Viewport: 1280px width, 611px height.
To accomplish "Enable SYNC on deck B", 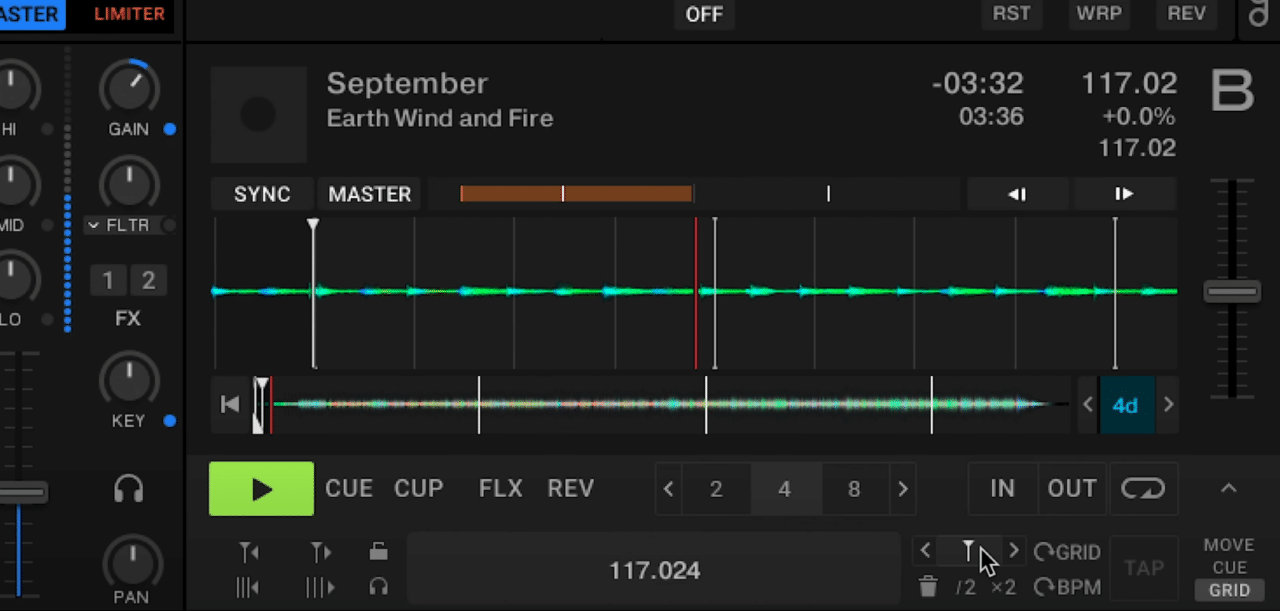I will click(261, 194).
